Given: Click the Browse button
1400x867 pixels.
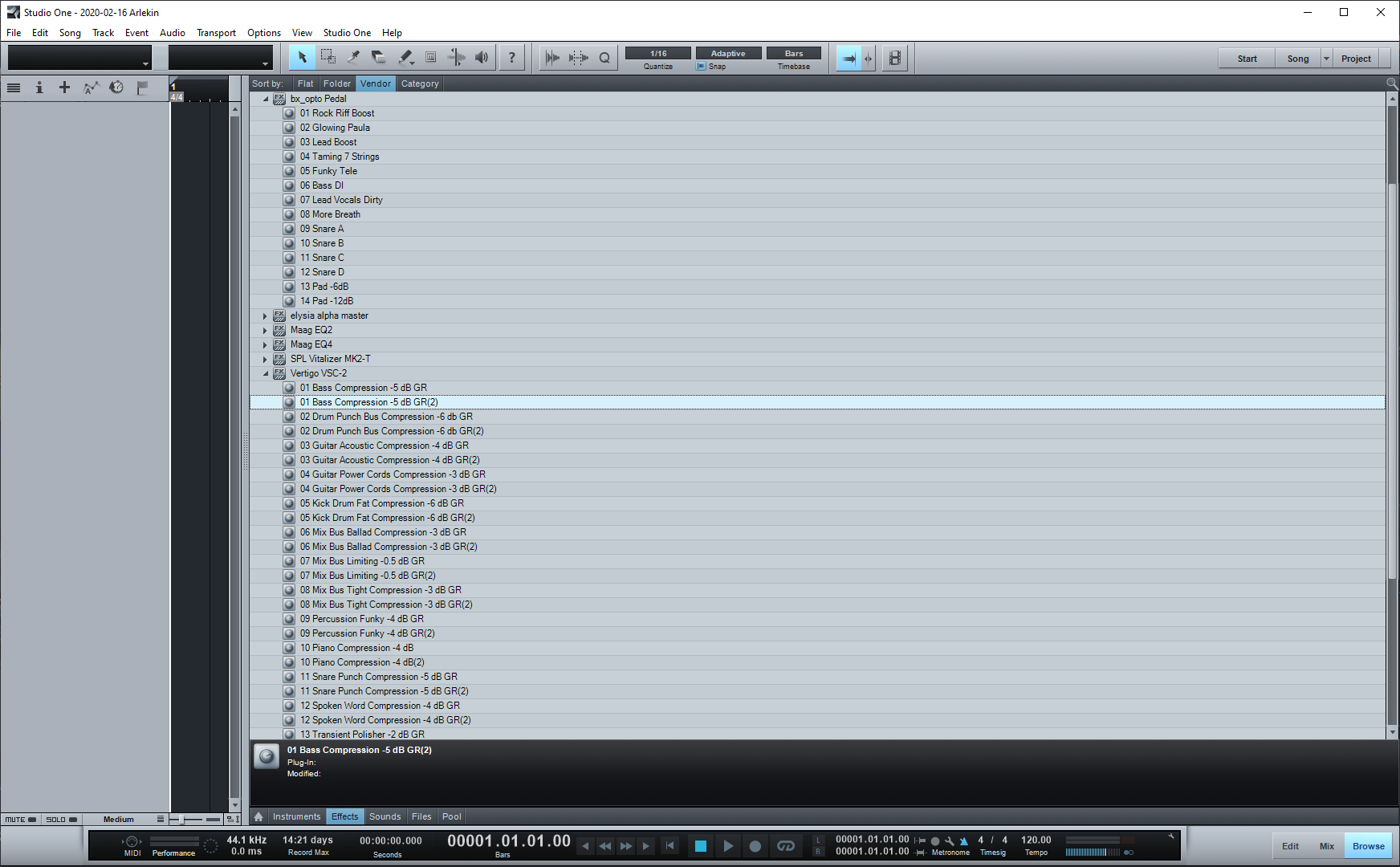Looking at the screenshot, I should coord(1368,846).
